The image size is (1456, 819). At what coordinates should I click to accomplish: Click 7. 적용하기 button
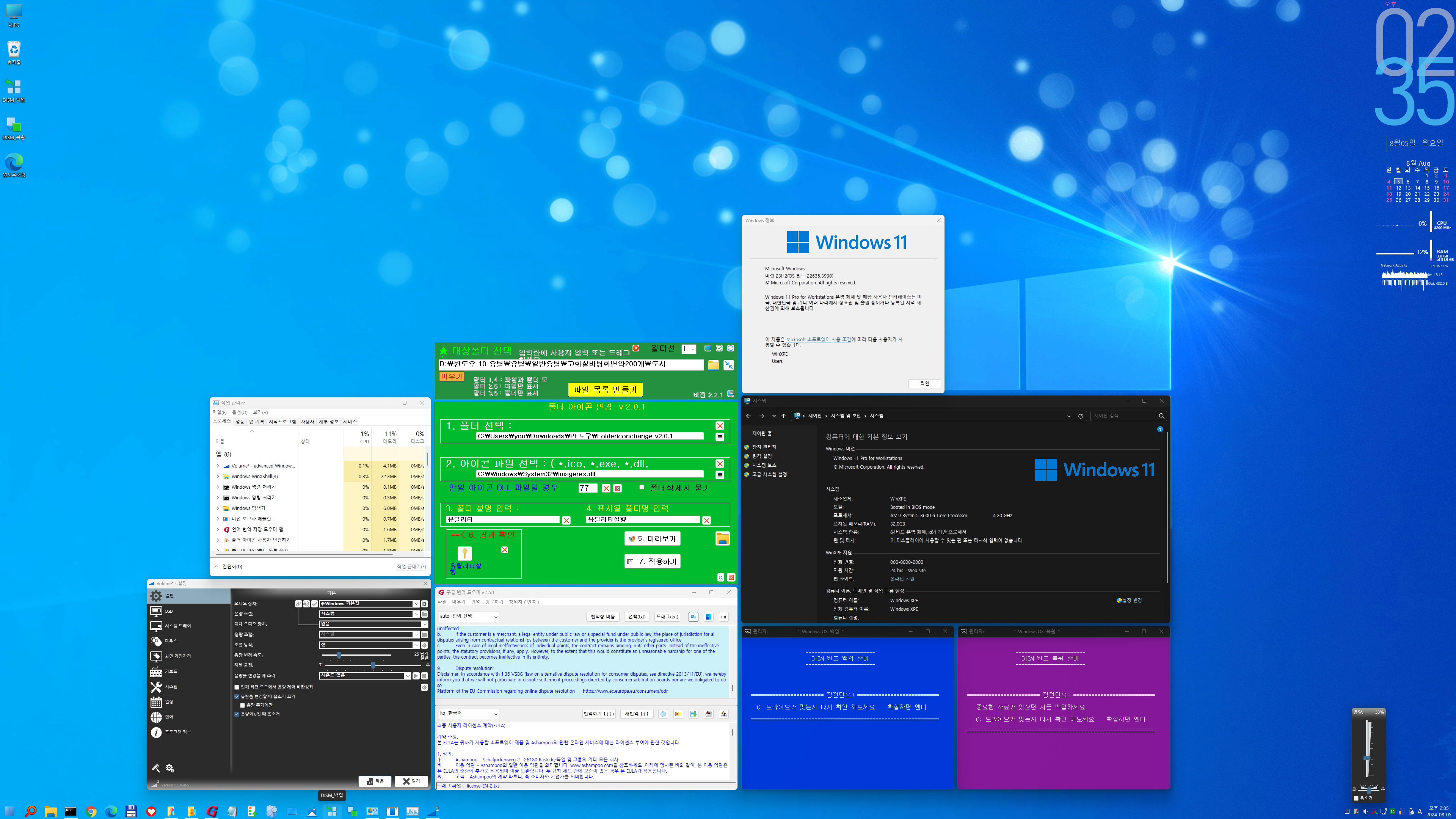[x=652, y=561]
